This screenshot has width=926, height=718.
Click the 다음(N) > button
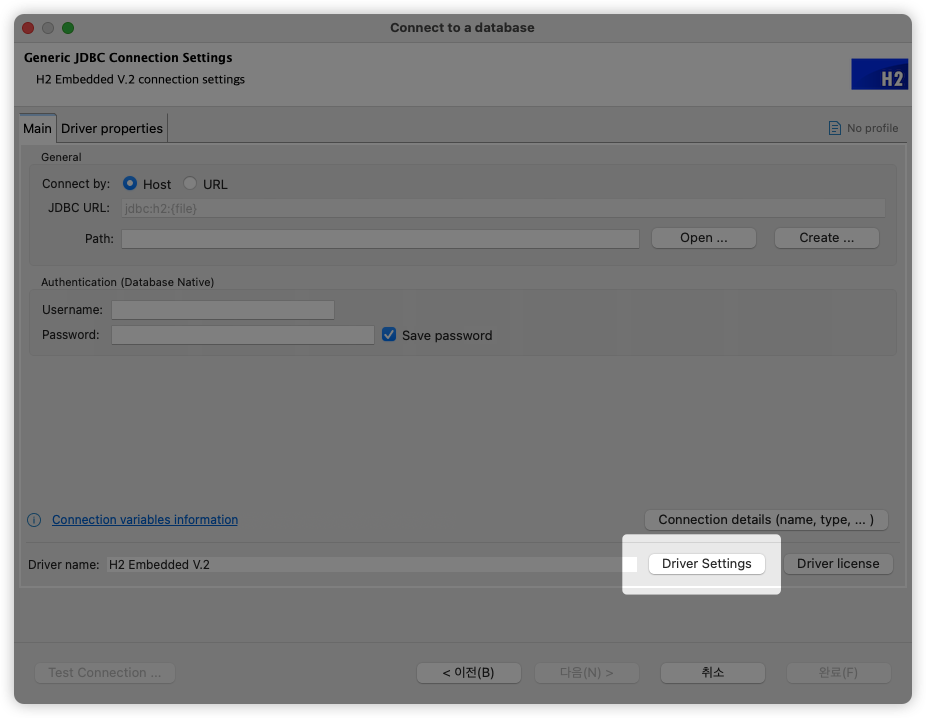coord(586,673)
